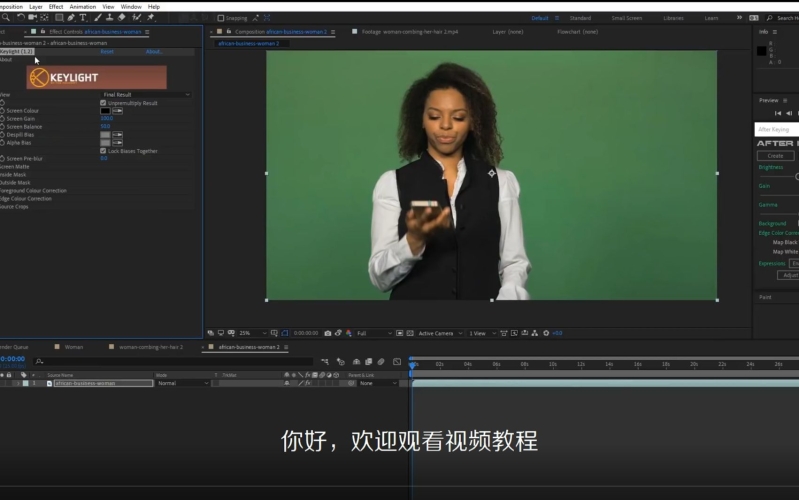The image size is (799, 500).
Task: Select the Eraser tool
Action: coord(121,17)
